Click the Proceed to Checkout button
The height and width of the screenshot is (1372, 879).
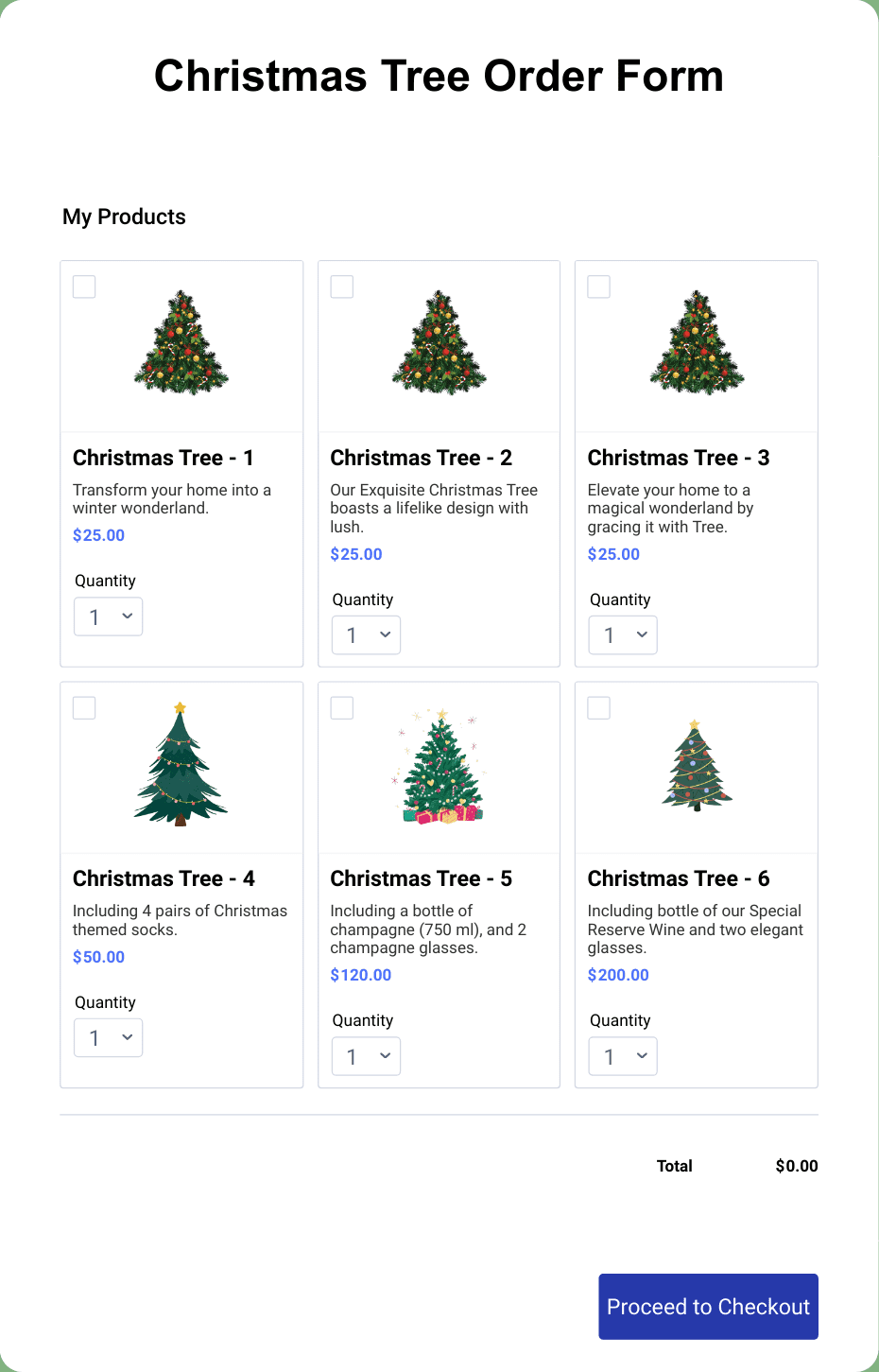(x=707, y=1306)
